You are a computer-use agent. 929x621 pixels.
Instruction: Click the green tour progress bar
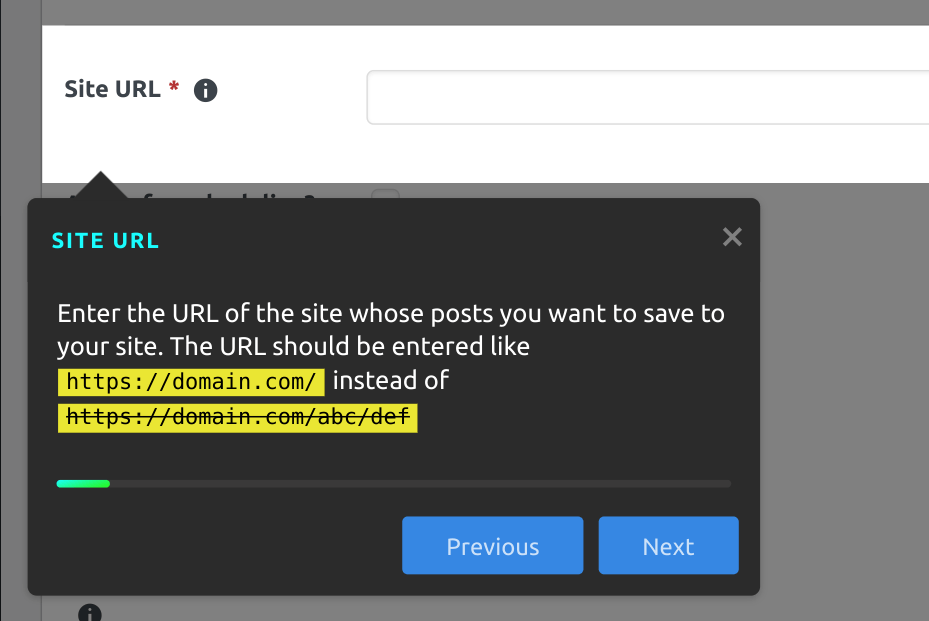(83, 483)
